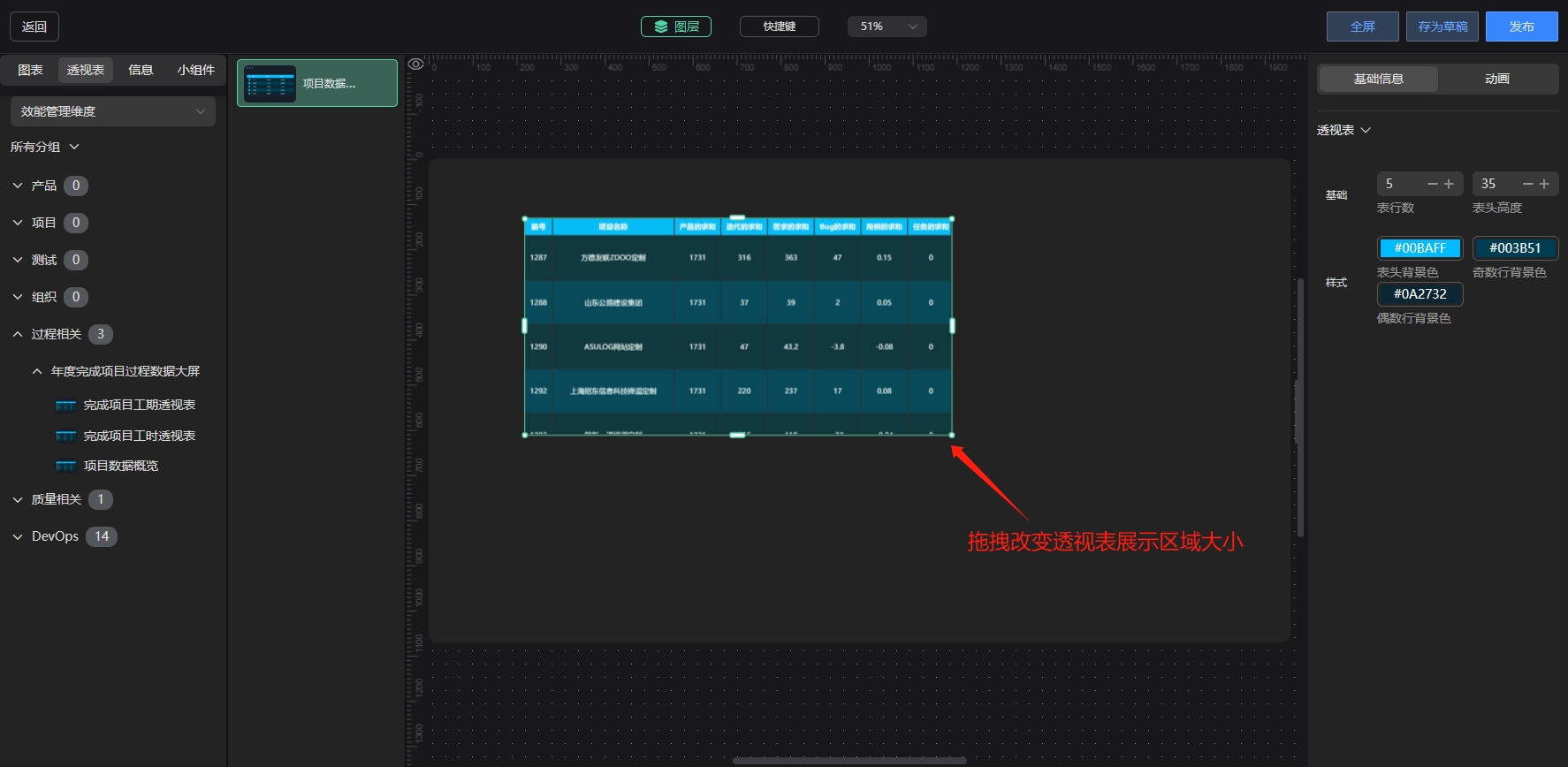Switch to the 动画 tab

1497,79
